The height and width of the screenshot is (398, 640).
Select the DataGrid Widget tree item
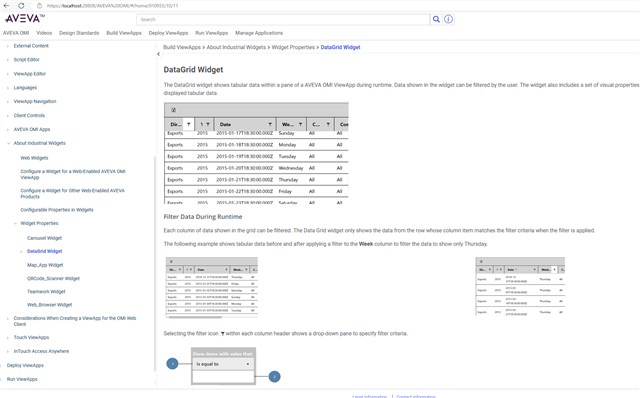[x=44, y=251]
